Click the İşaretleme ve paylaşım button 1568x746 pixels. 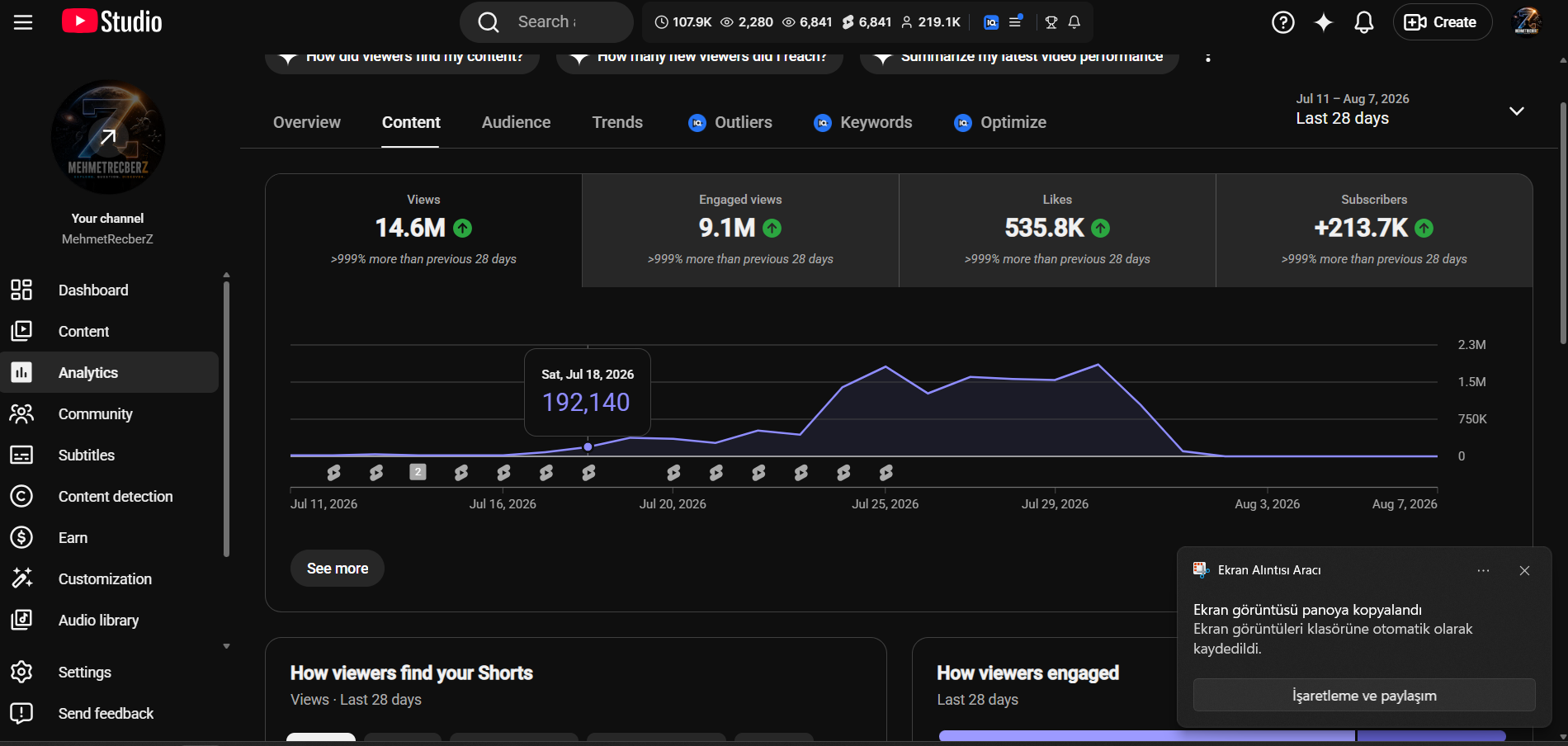(1364, 696)
